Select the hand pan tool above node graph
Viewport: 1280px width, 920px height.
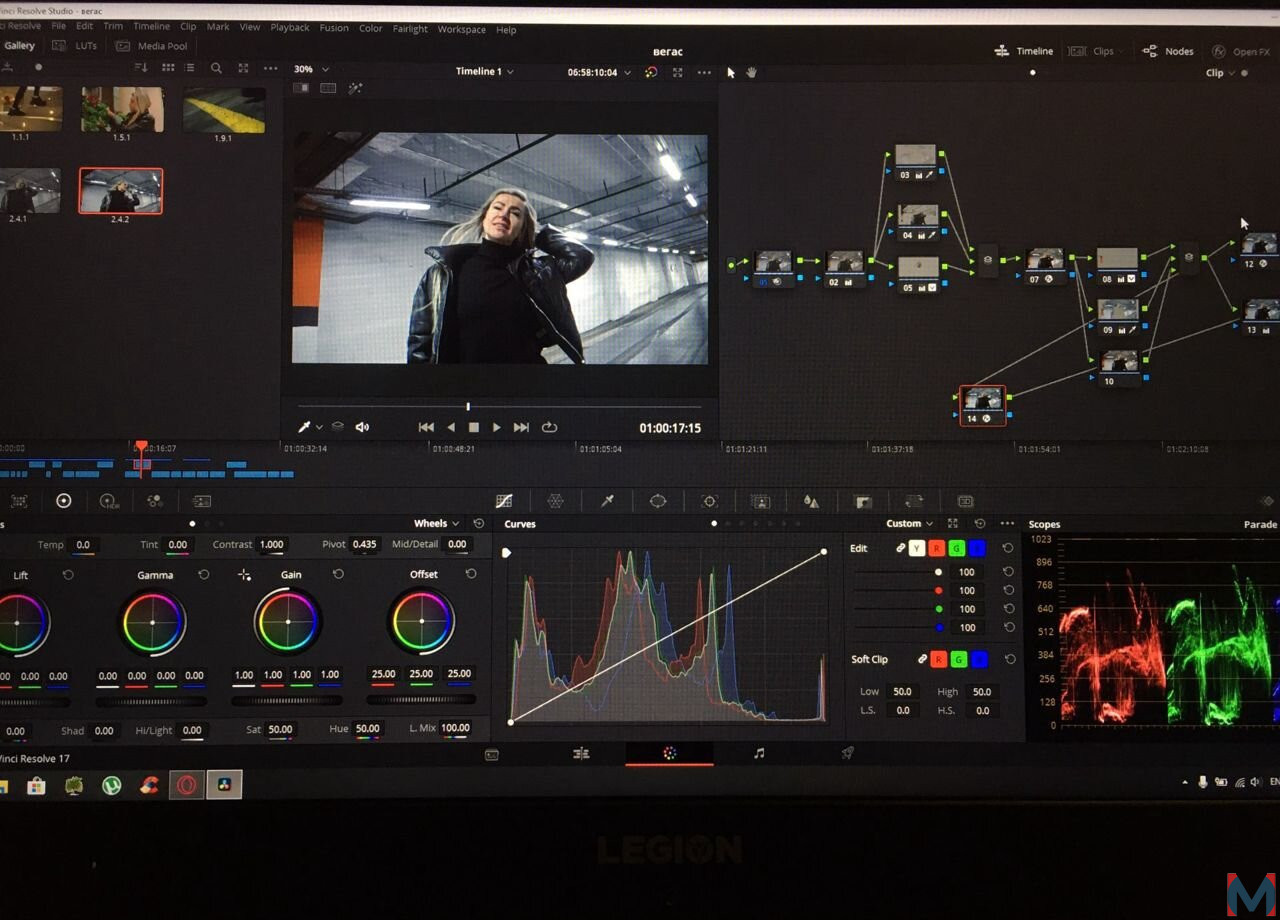(752, 72)
